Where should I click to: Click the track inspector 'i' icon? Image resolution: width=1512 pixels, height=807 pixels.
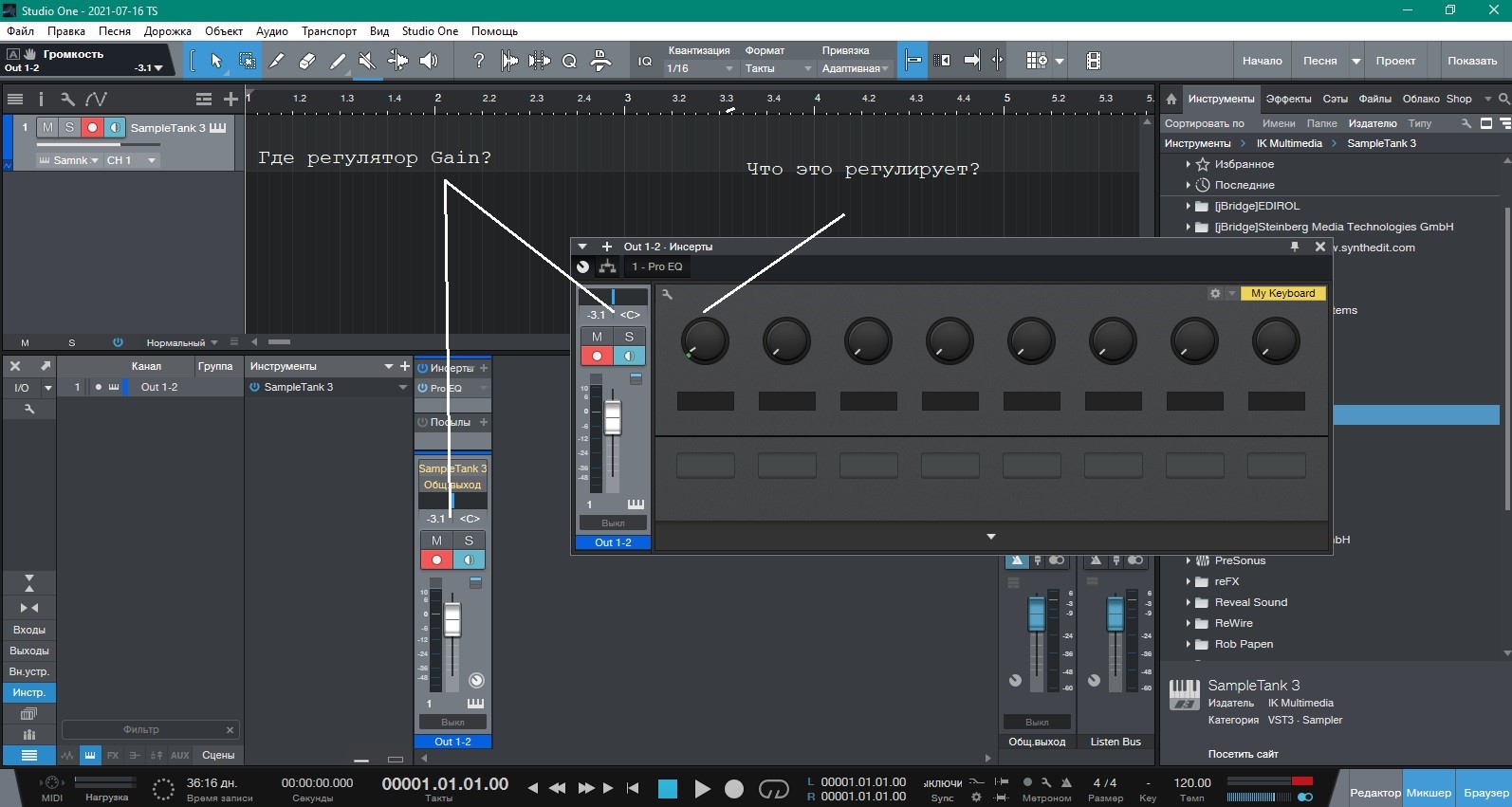[x=41, y=99]
